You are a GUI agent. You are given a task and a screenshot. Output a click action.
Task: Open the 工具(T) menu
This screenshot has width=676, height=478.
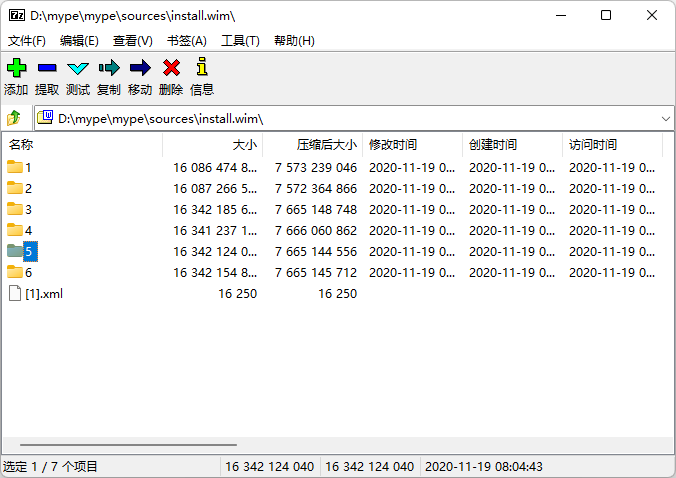click(240, 41)
